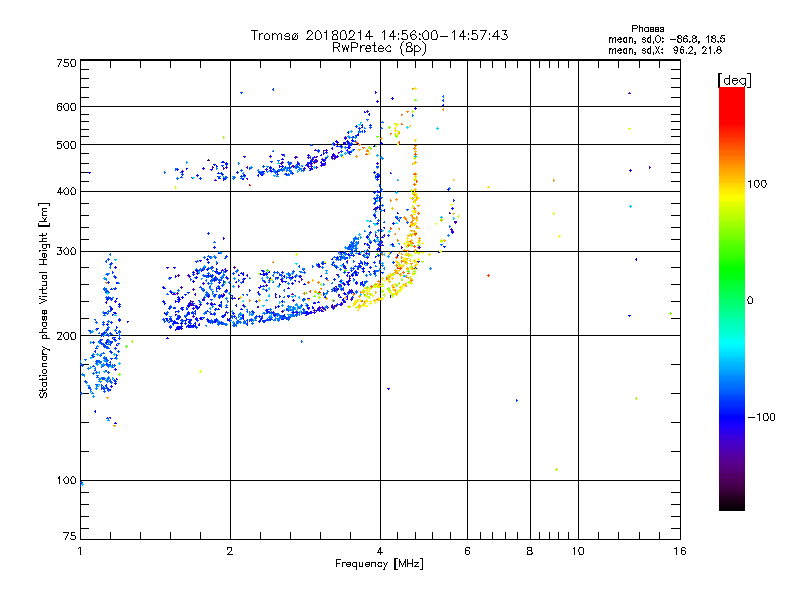Click the 'Frequency [MHz]' x-axis label

[379, 564]
